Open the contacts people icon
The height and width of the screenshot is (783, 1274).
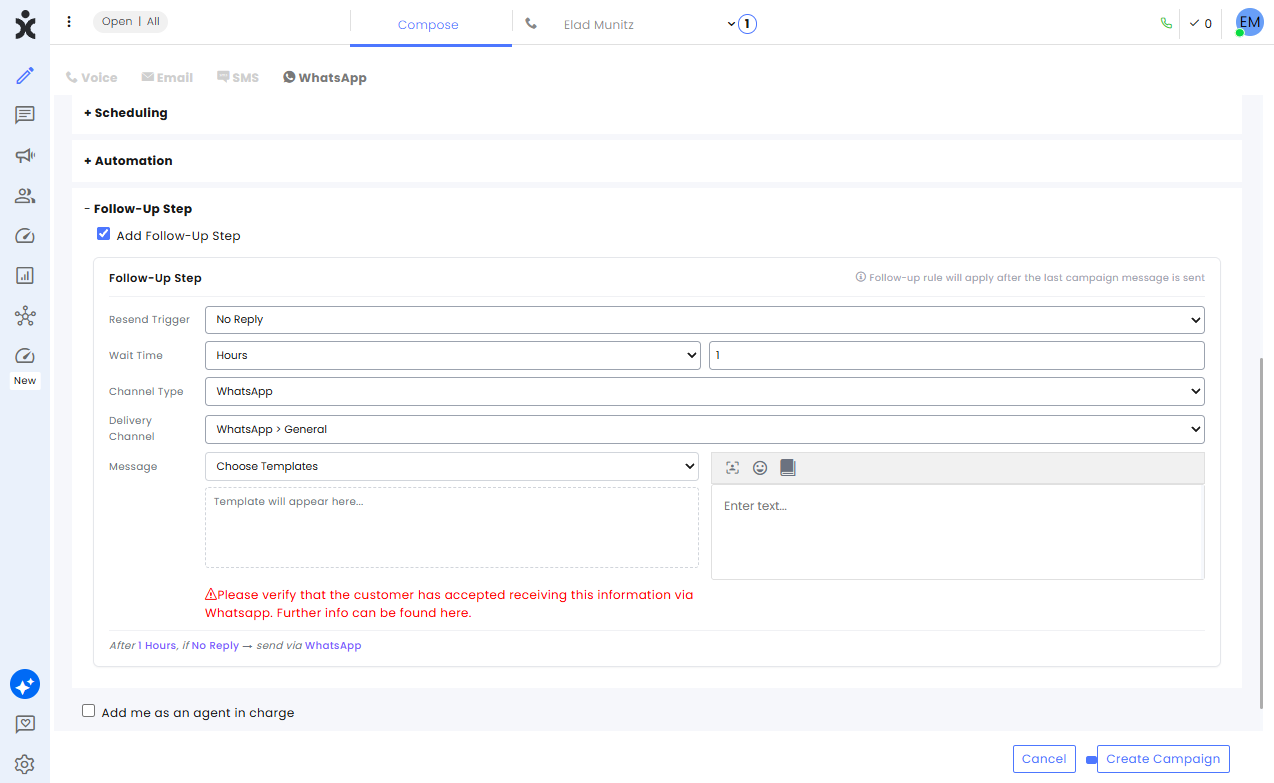(x=25, y=196)
